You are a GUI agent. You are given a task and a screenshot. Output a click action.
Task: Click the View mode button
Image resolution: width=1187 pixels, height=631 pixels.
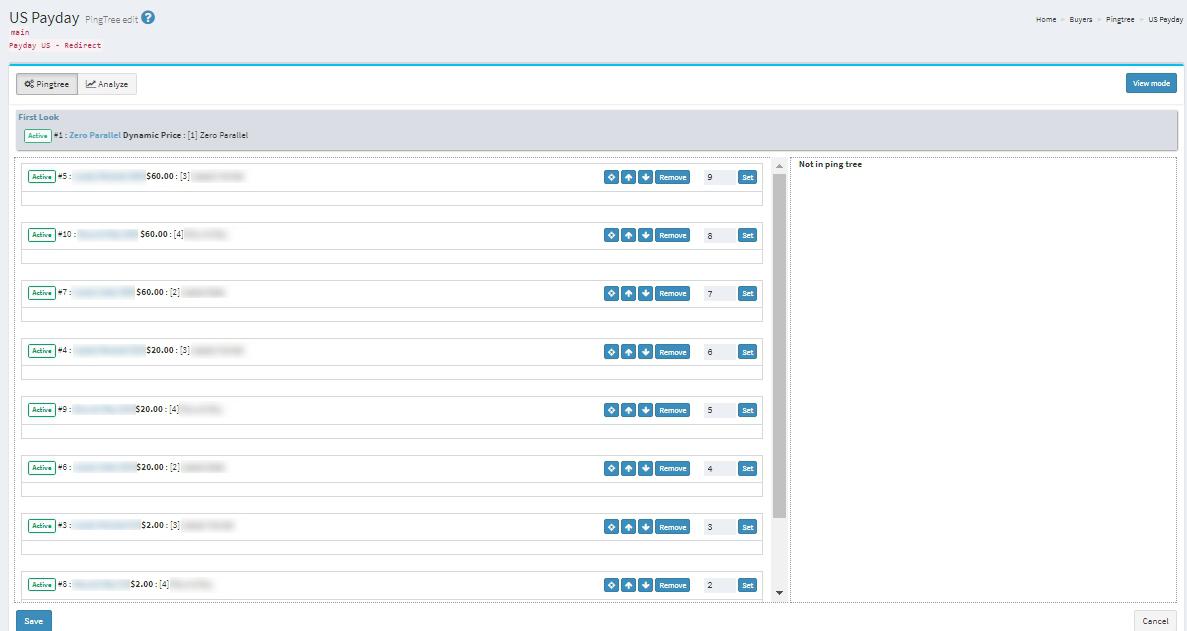pos(1150,83)
